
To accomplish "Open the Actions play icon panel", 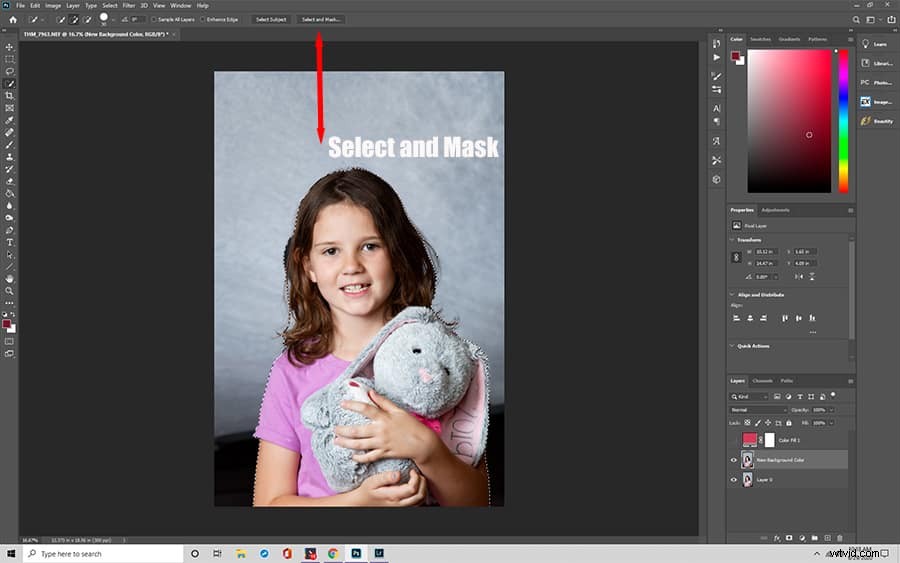I will click(716, 57).
